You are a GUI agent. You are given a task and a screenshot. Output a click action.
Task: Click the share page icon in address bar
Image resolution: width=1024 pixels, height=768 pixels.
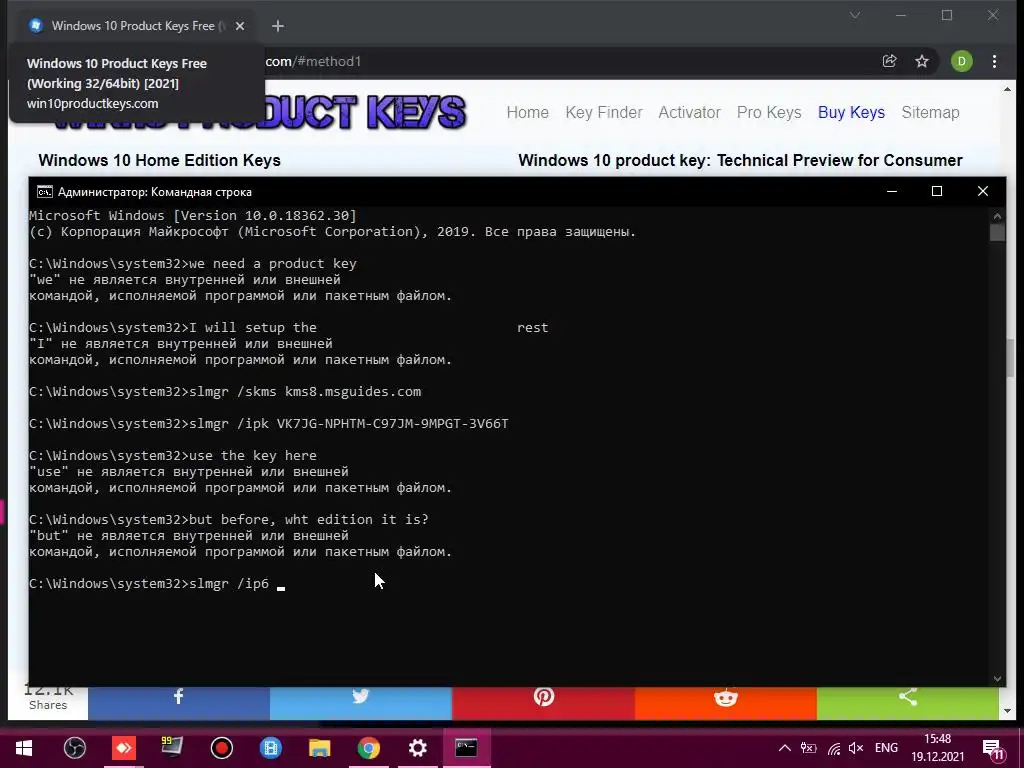pos(889,61)
